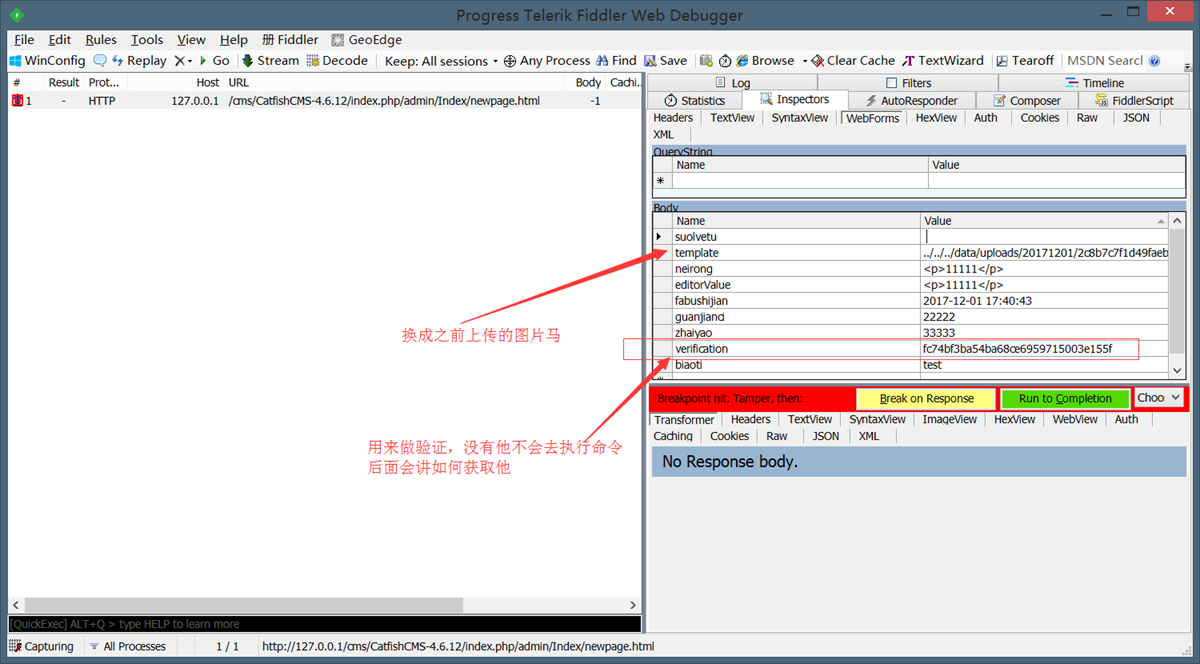Open request HexView inspector tab

tap(936, 118)
